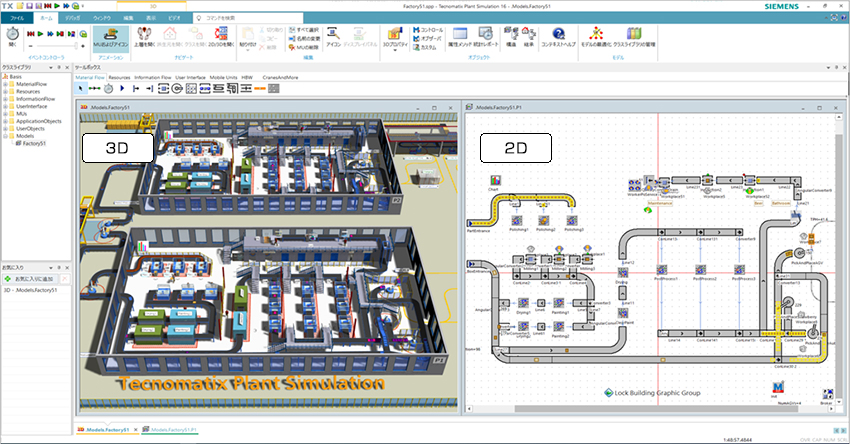The width and height of the screenshot is (850, 444).
Task: Click Select All in edit group
Action: click(x=304, y=30)
